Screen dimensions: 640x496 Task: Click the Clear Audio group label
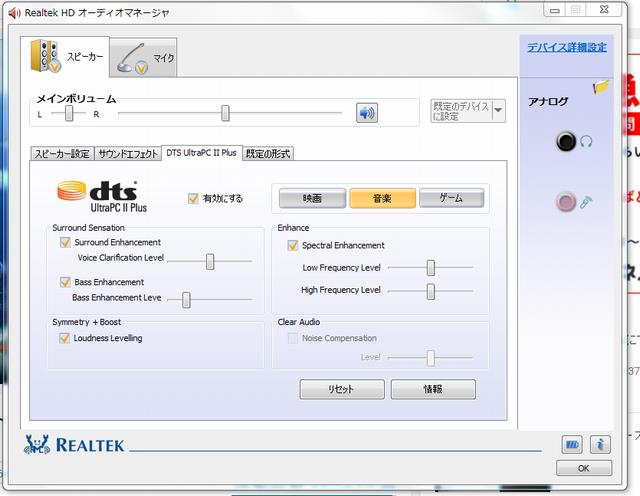click(299, 322)
